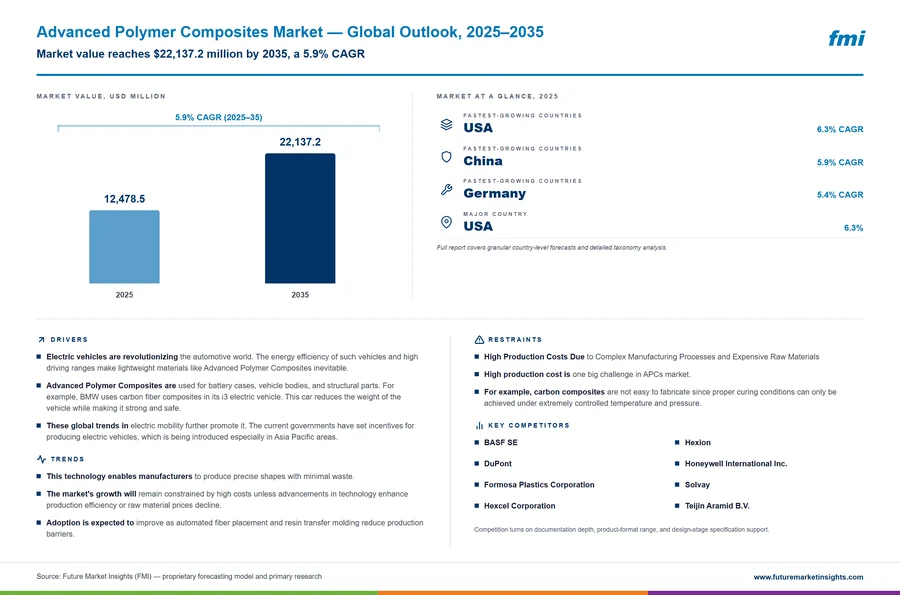Viewport: 900px width, 595px height.
Task: Click the 6.3% CAGR value for USA
Action: pos(840,129)
